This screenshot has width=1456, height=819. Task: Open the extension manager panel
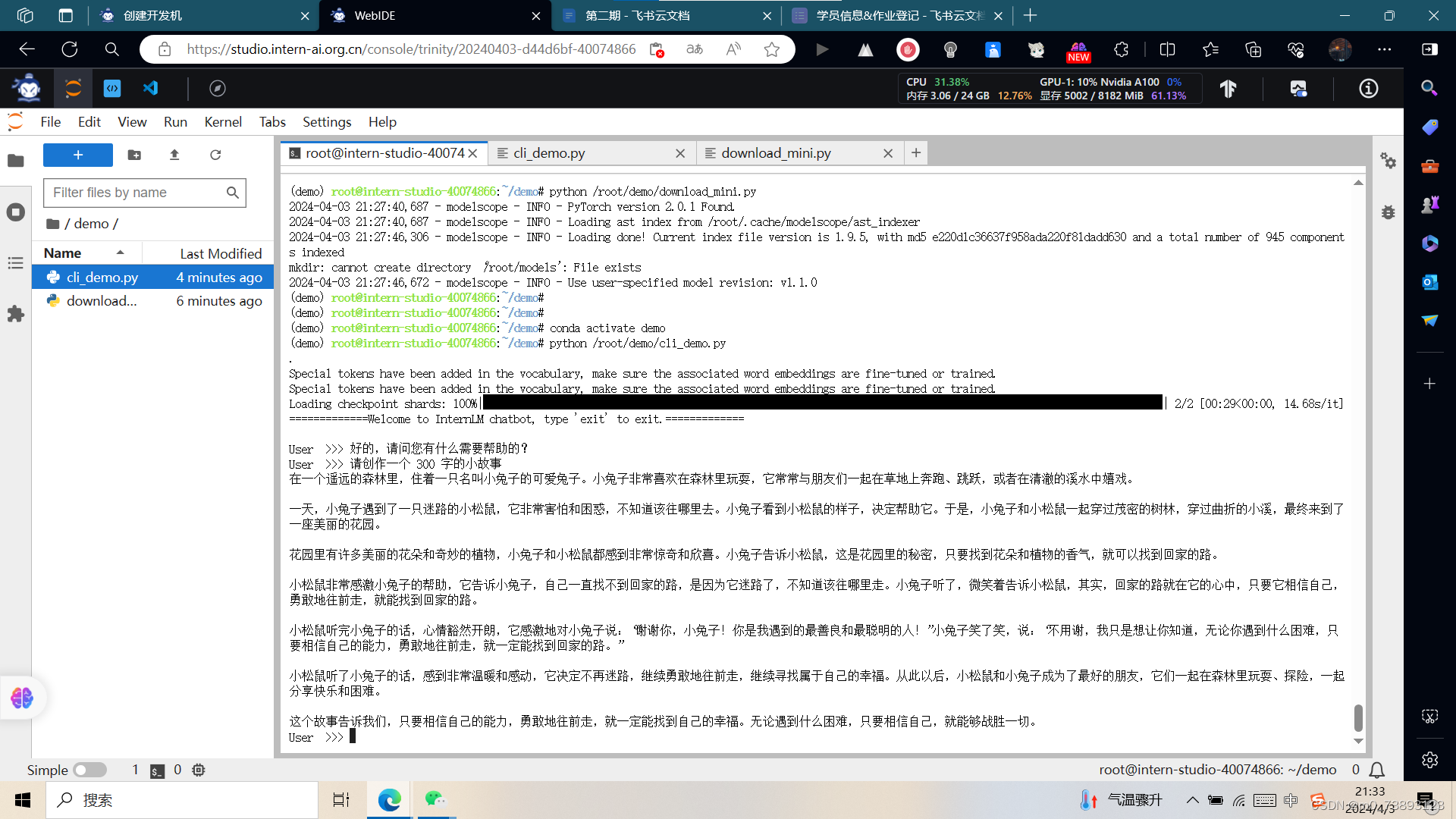tap(16, 314)
